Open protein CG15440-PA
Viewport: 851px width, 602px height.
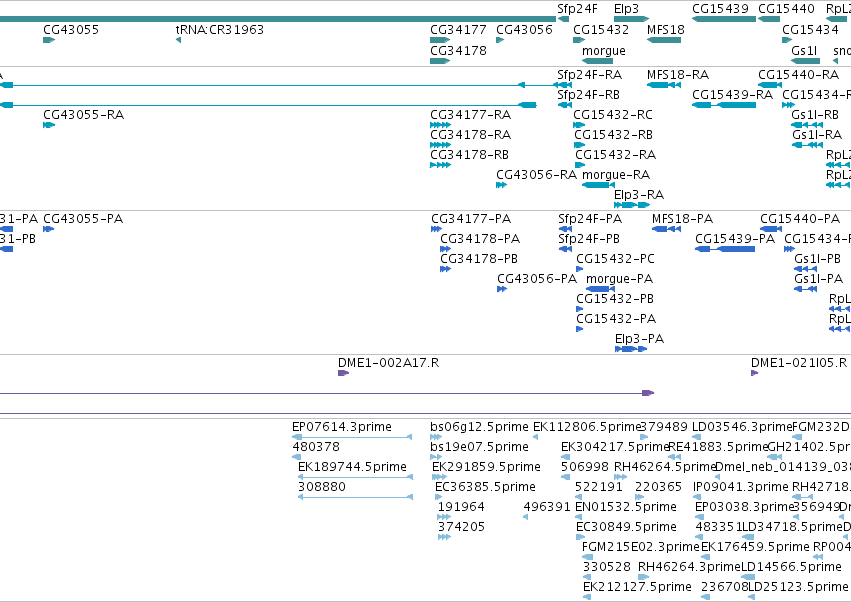click(800, 219)
